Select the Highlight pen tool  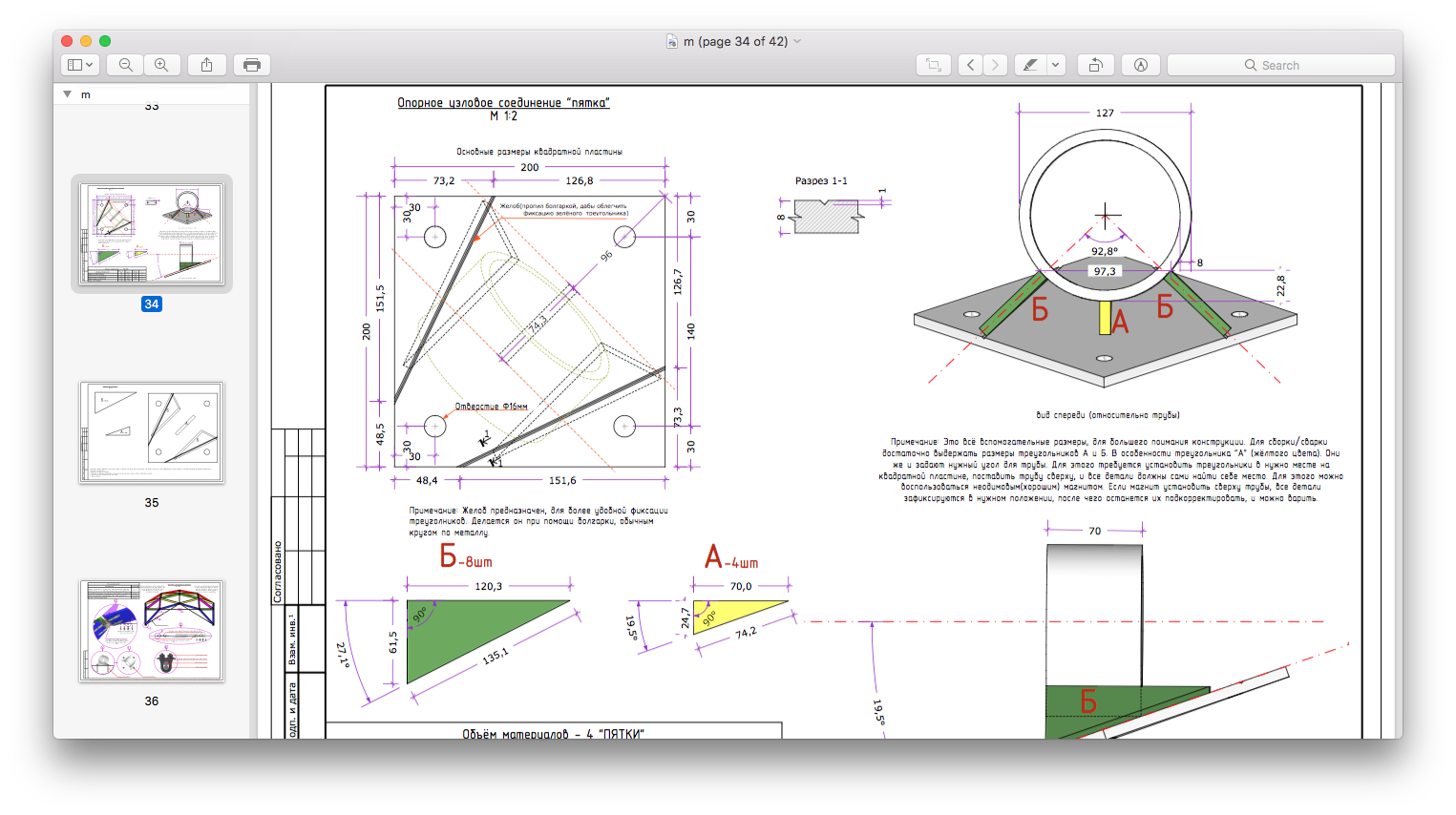tap(1031, 65)
